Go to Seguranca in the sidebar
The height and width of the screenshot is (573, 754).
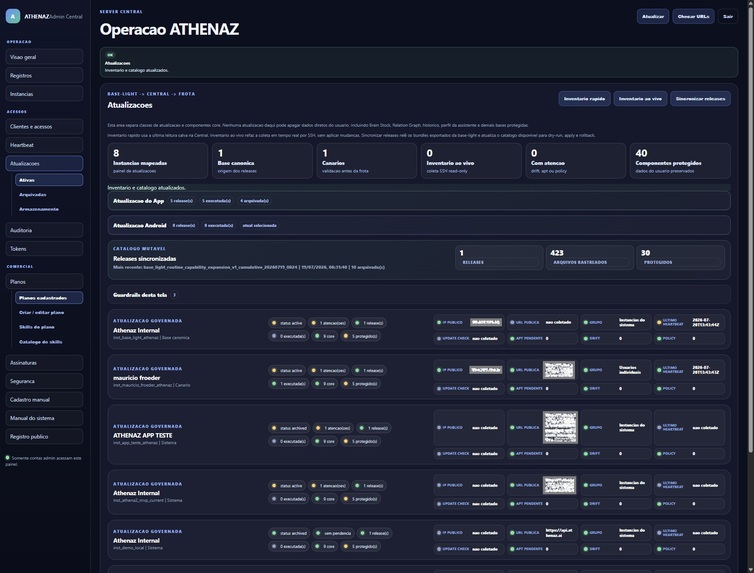tap(44, 381)
